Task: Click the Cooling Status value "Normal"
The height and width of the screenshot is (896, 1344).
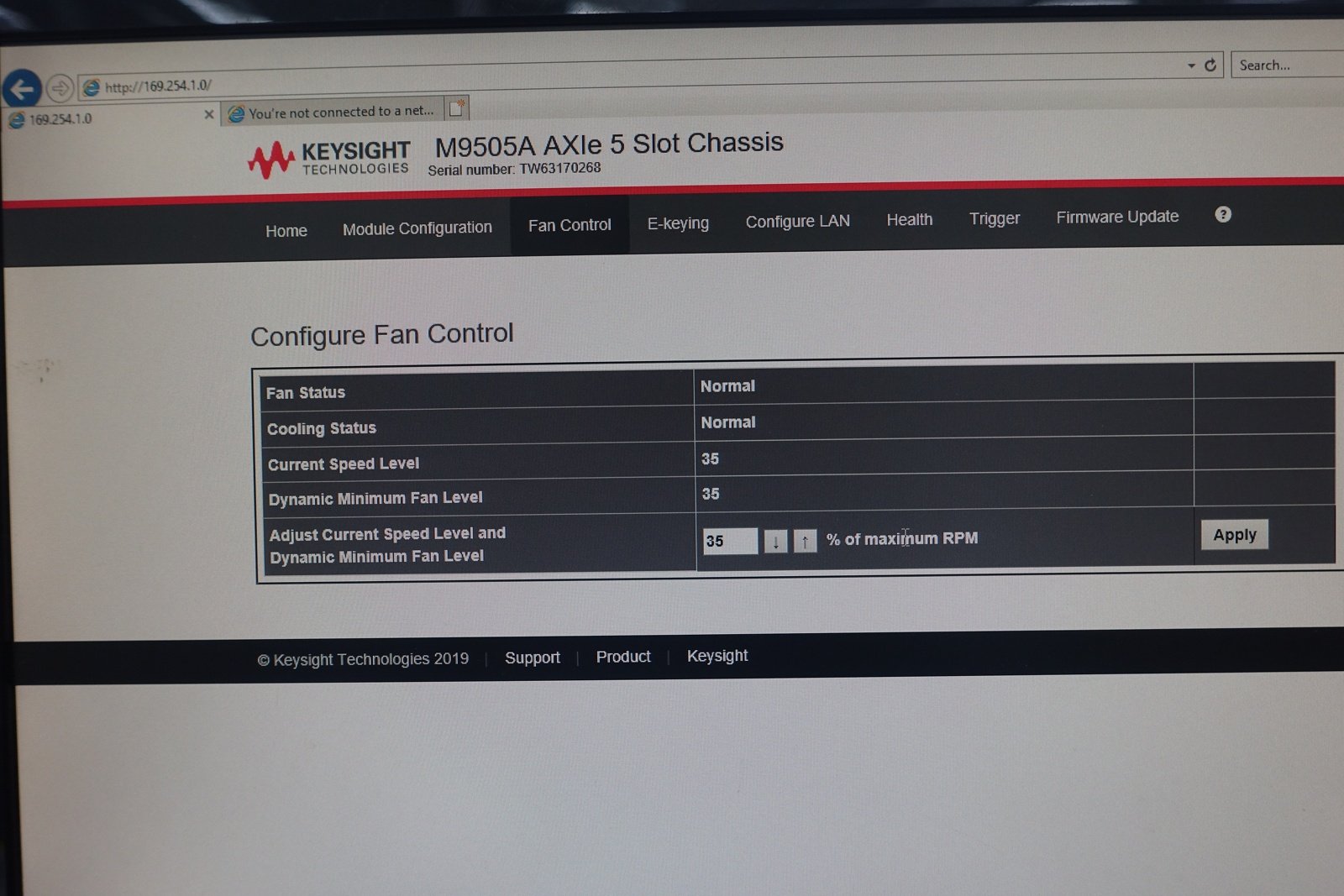Action: (728, 422)
